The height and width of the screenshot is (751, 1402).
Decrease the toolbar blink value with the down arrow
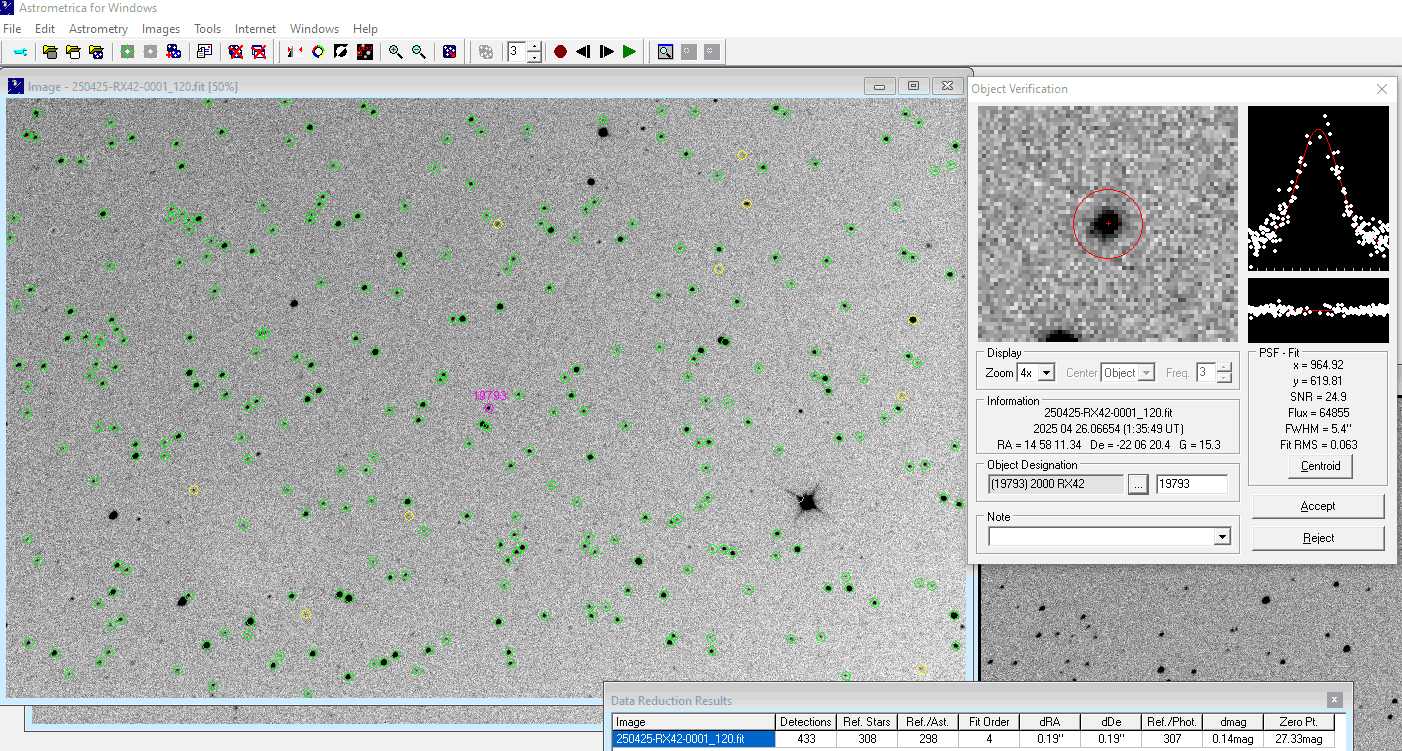coord(534,56)
